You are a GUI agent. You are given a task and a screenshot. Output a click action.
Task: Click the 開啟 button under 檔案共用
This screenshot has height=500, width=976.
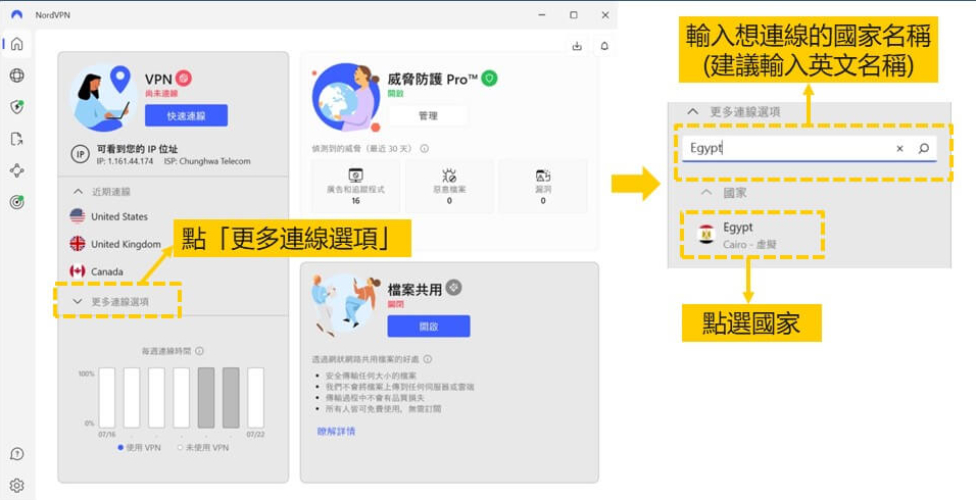pos(428,326)
